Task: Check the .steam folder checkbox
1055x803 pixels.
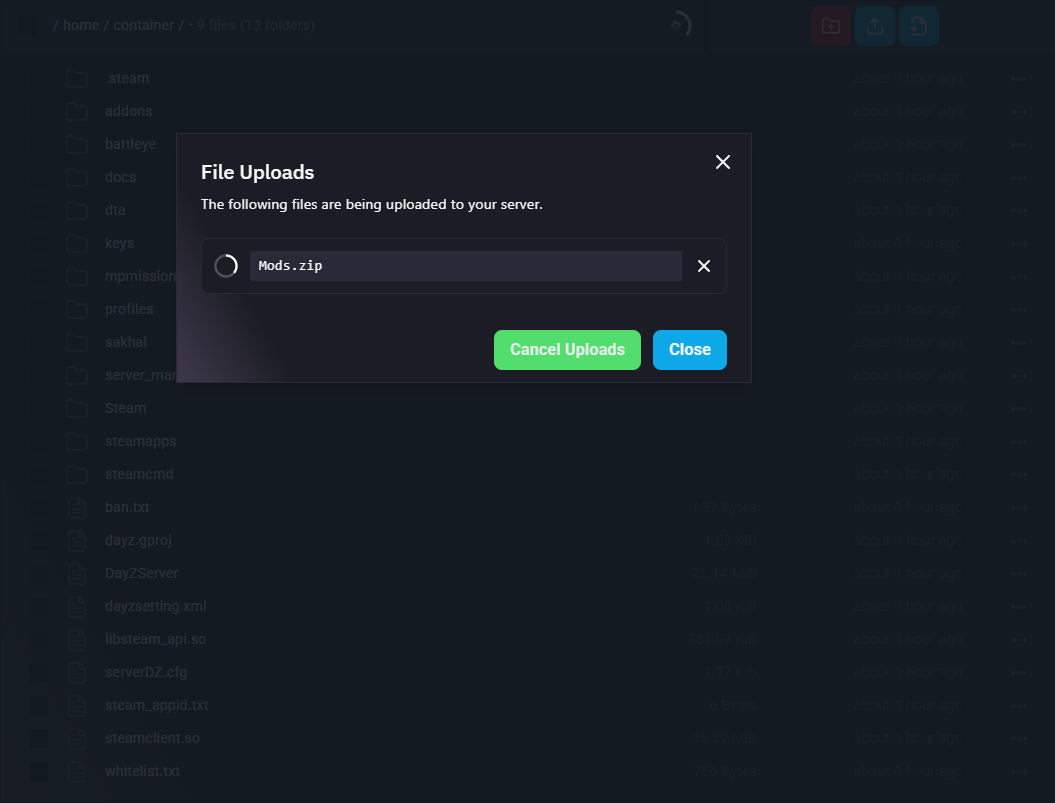Action: coord(39,78)
